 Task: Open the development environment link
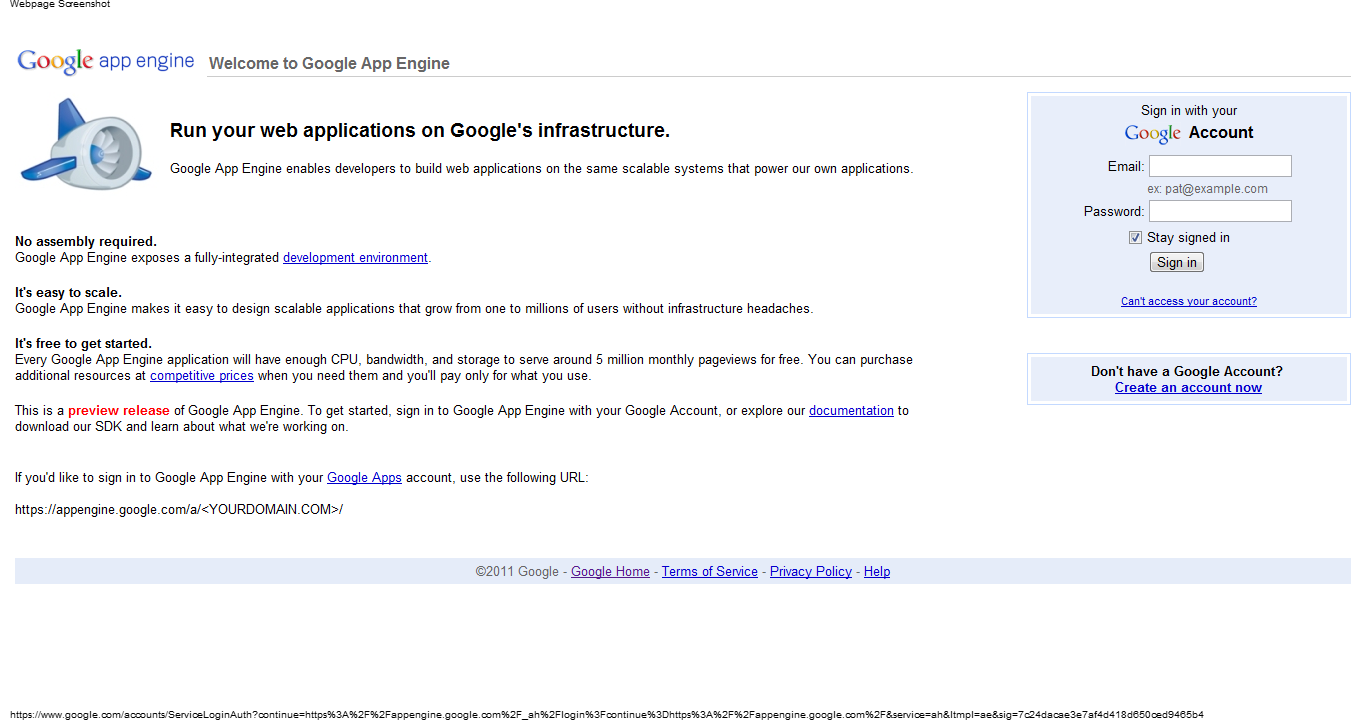(x=355, y=258)
